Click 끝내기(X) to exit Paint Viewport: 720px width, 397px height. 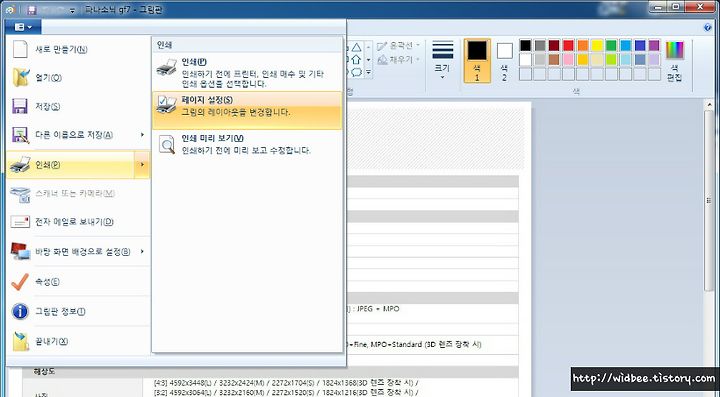(x=78, y=341)
